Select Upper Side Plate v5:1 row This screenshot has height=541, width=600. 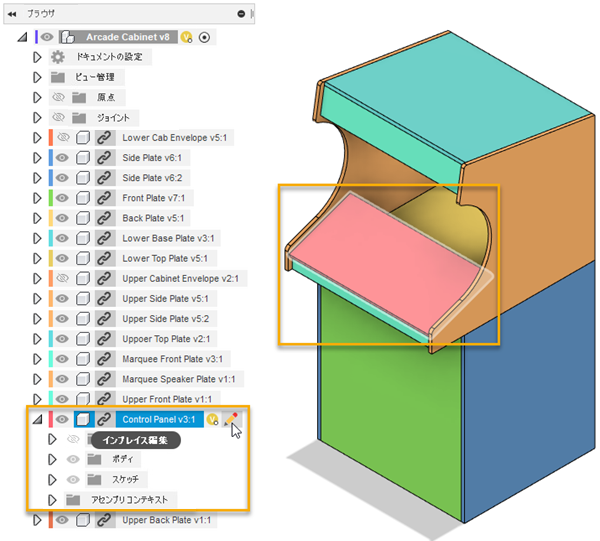(165, 298)
